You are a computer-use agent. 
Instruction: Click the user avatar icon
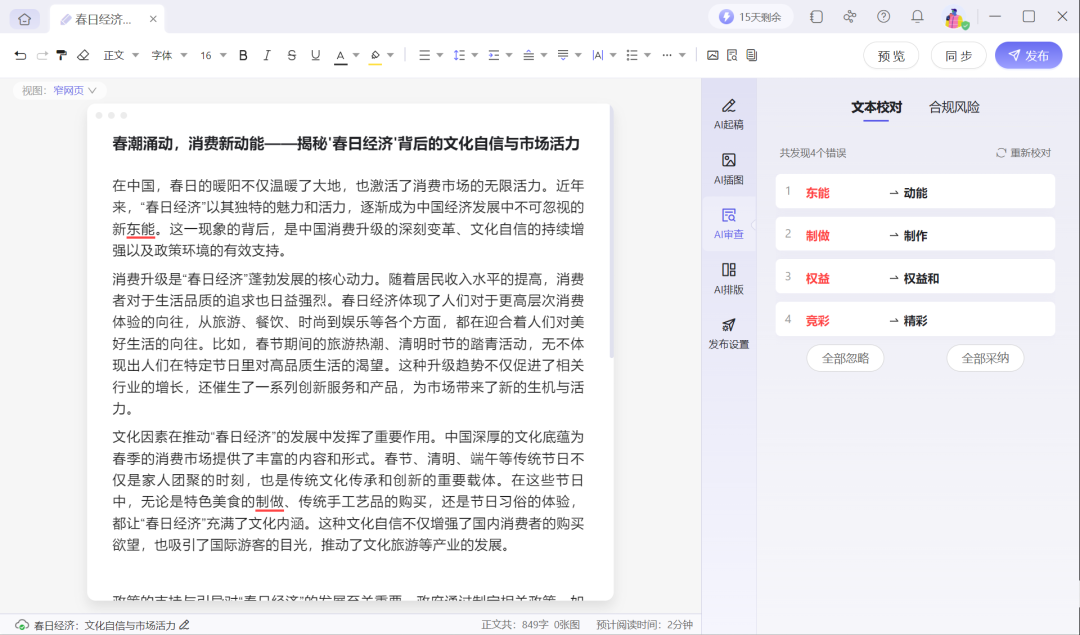(955, 19)
